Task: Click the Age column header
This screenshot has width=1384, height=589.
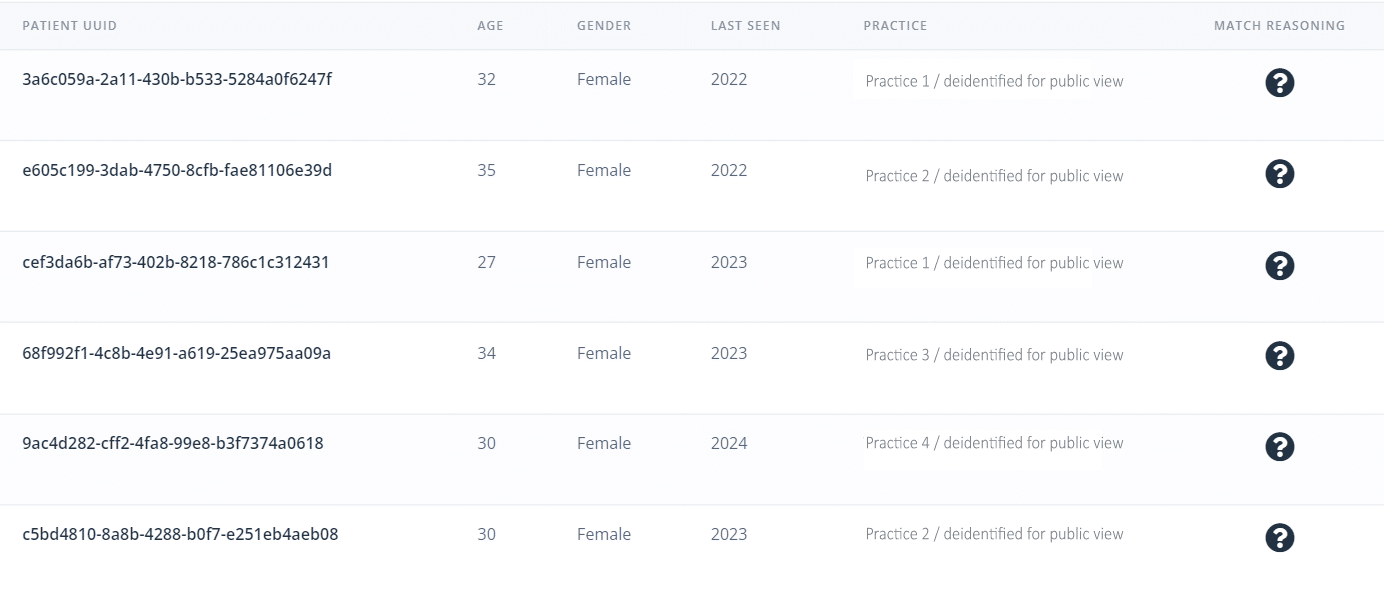Action: pyautogui.click(x=490, y=26)
